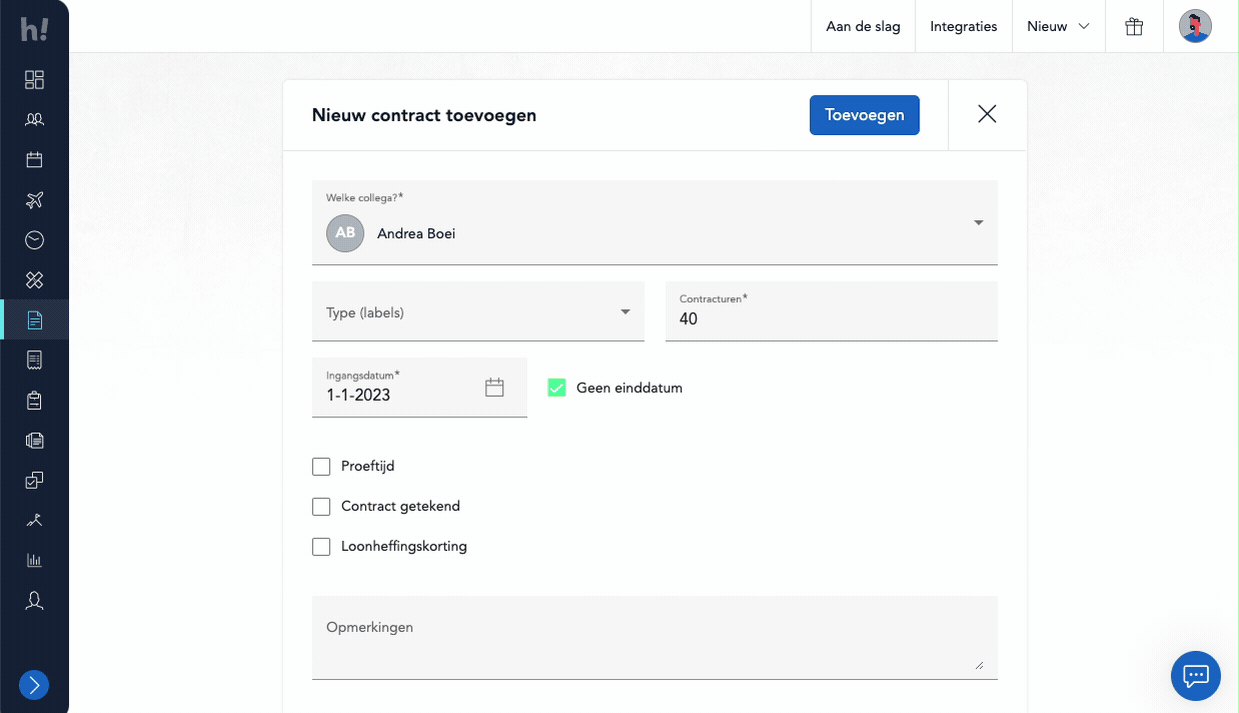The width and height of the screenshot is (1239, 713).
Task: Open Aan de slag menu item
Action: tap(863, 26)
